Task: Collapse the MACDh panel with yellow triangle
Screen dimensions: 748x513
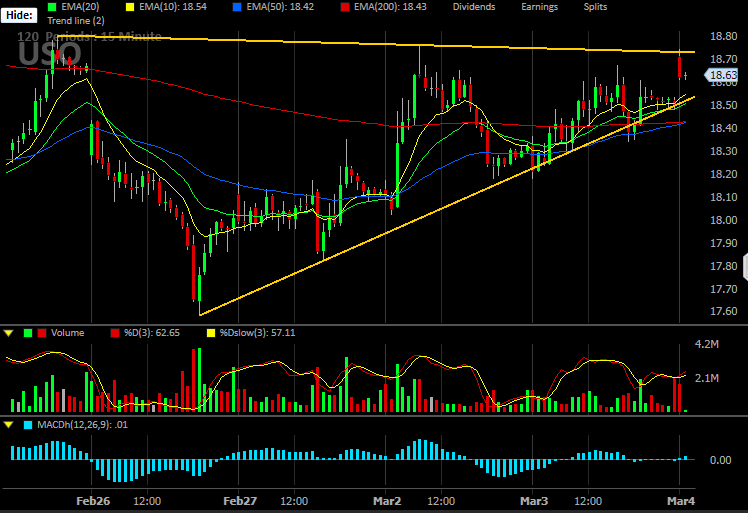Action: coord(9,425)
